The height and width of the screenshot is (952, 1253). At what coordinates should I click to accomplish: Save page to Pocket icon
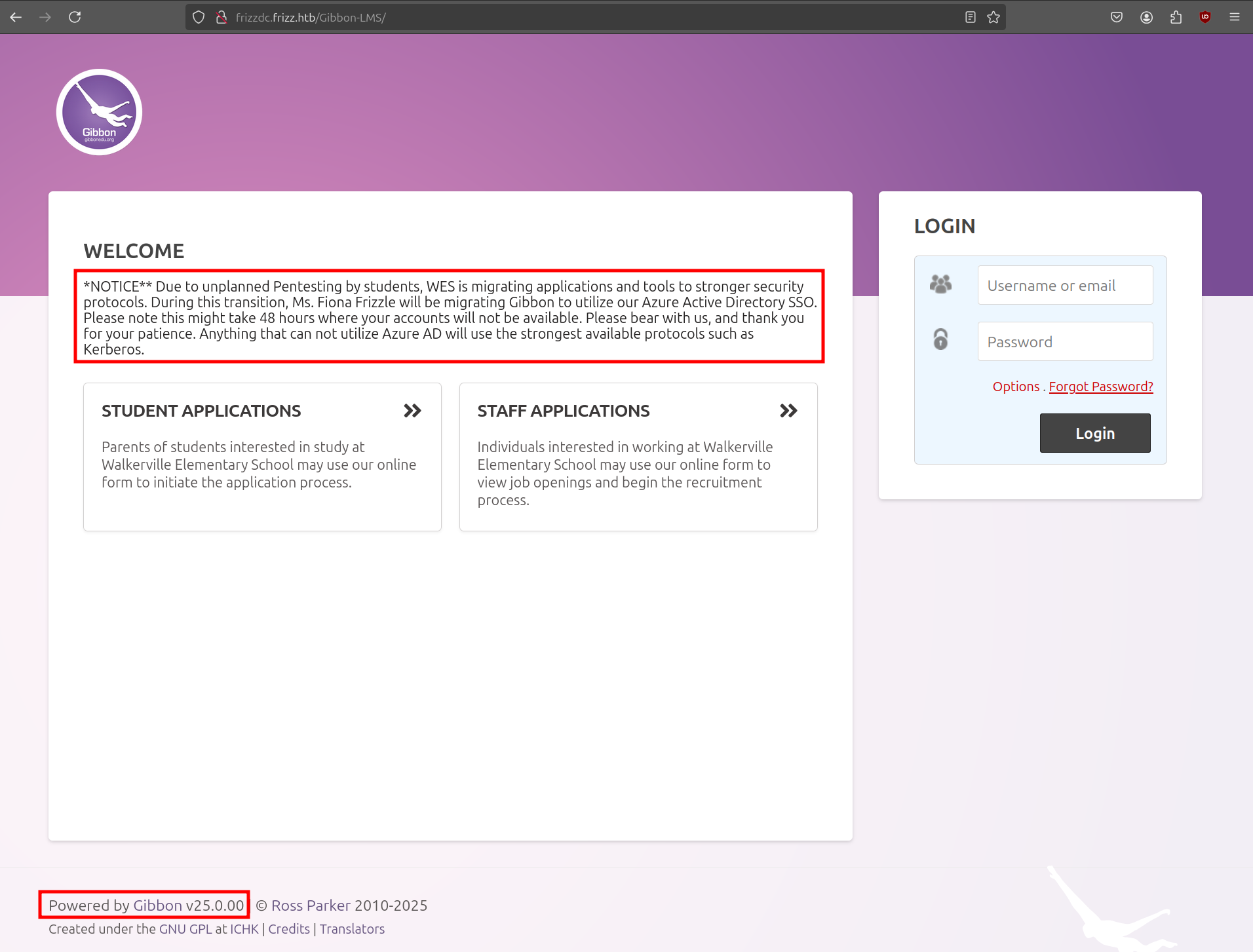(1117, 17)
